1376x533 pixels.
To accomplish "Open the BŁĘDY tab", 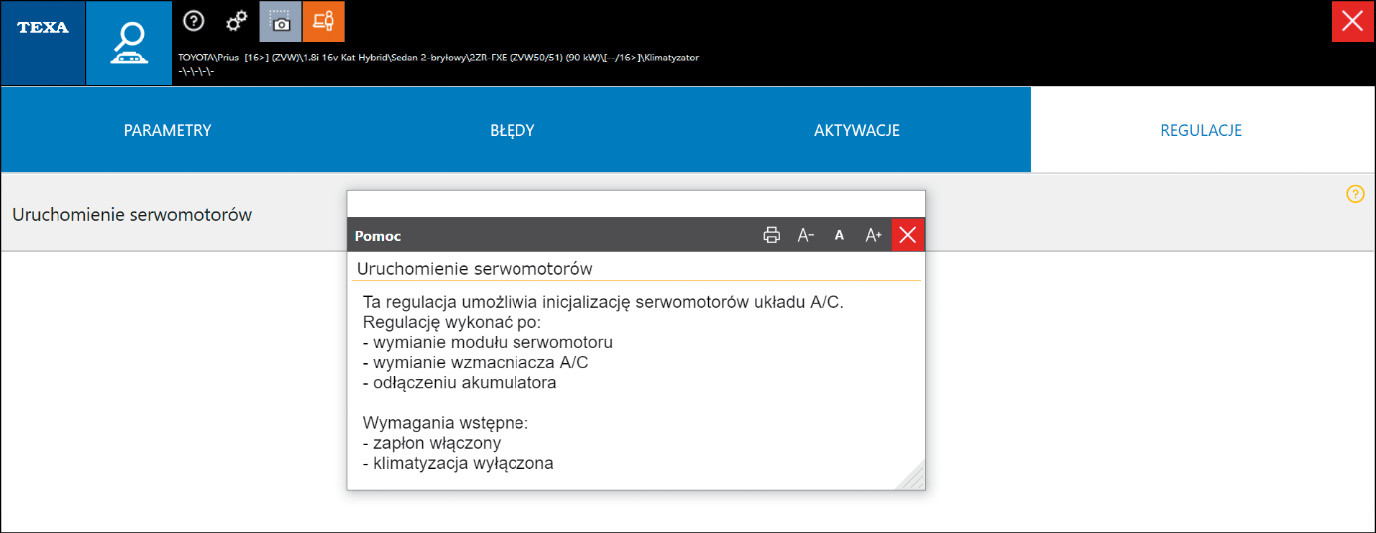I will [x=512, y=130].
